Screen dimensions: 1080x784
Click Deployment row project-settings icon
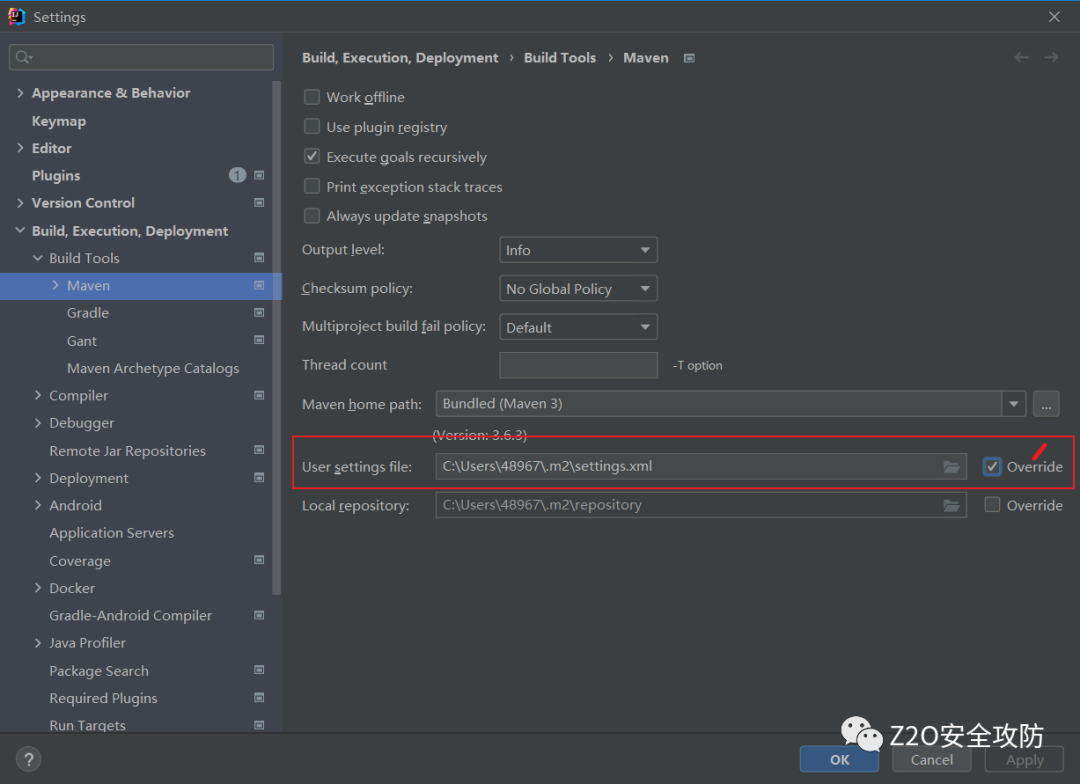click(x=259, y=477)
